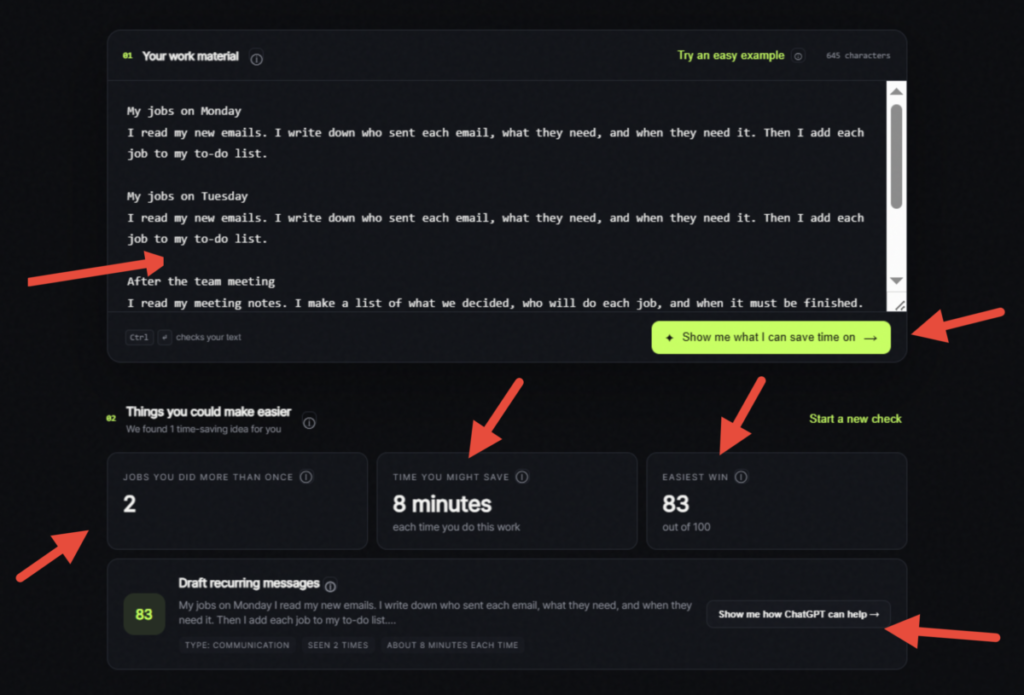Click the textarea scrollbar up arrow
Viewport: 1024px width, 695px height.
[896, 91]
